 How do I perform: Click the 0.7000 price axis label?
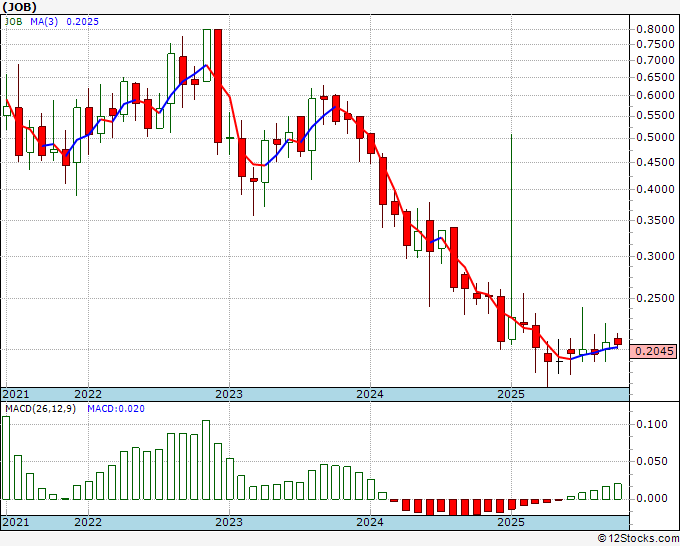(655, 60)
